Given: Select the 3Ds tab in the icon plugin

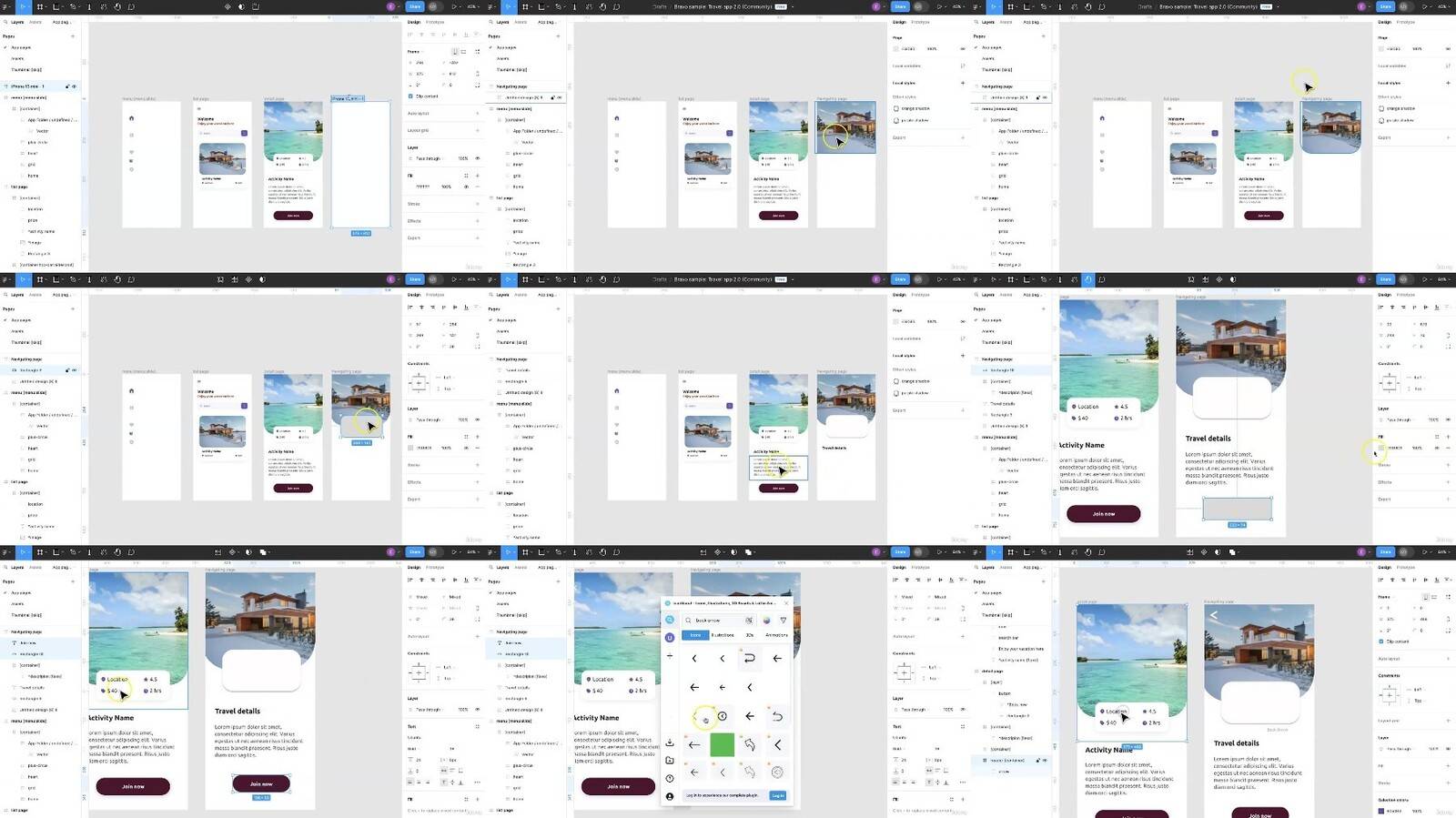Looking at the screenshot, I should 750,635.
